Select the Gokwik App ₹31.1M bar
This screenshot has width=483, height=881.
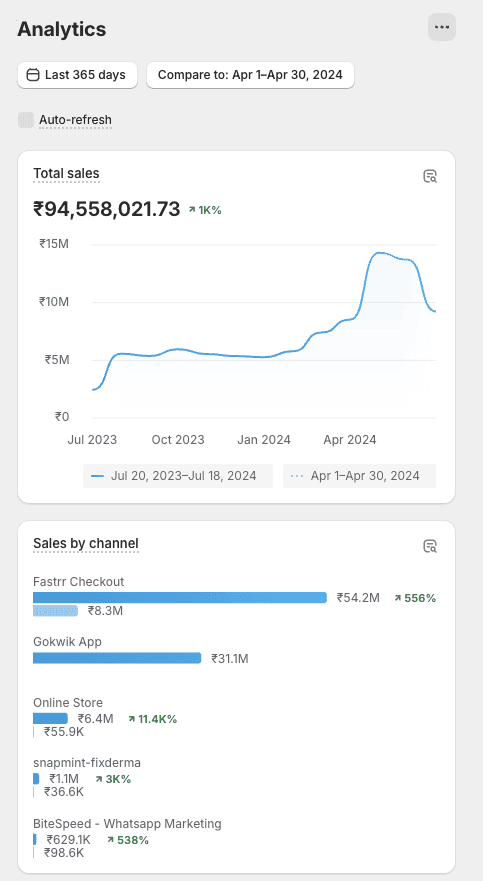117,658
